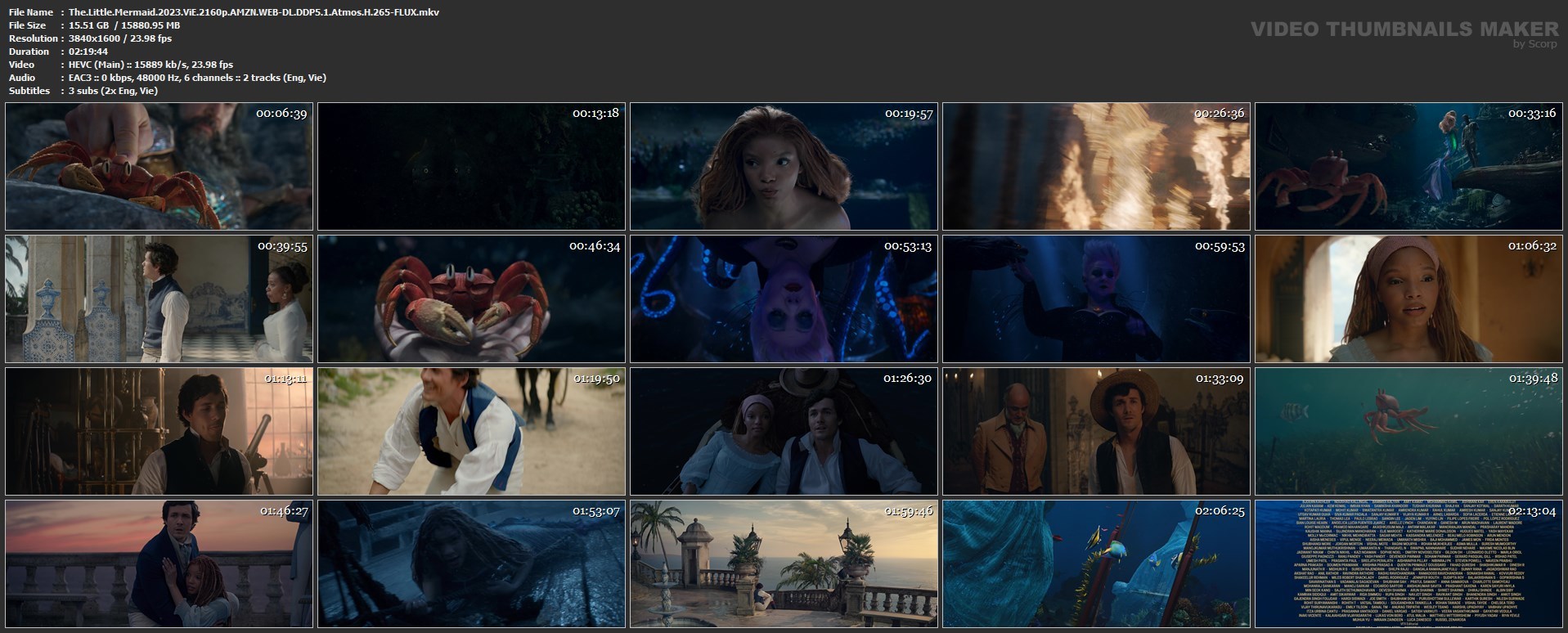
Task: Click the subtitles value 3 subs (2x Eng, Vie)
Action: (113, 91)
